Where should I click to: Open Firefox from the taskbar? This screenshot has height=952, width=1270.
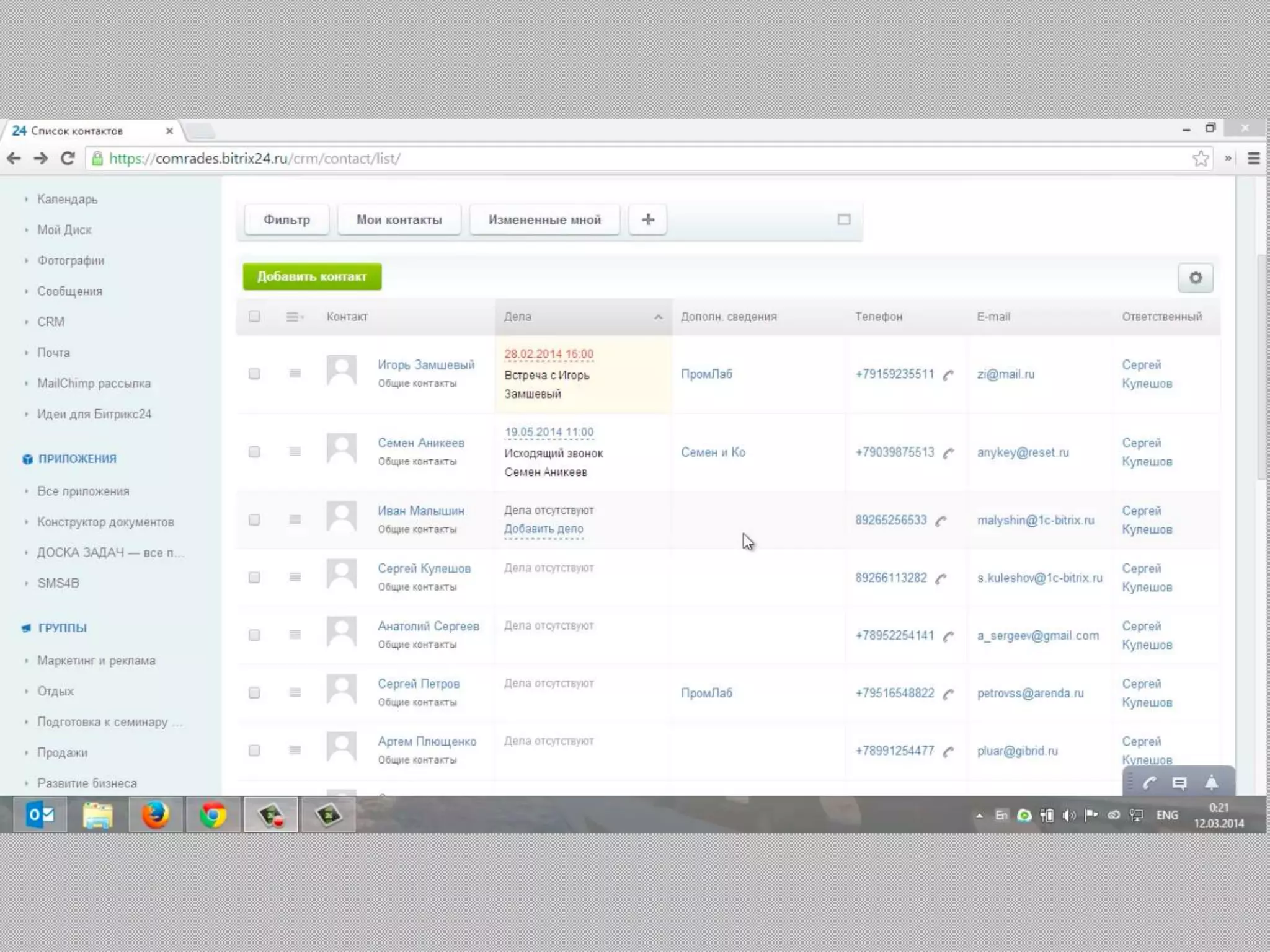pos(155,814)
